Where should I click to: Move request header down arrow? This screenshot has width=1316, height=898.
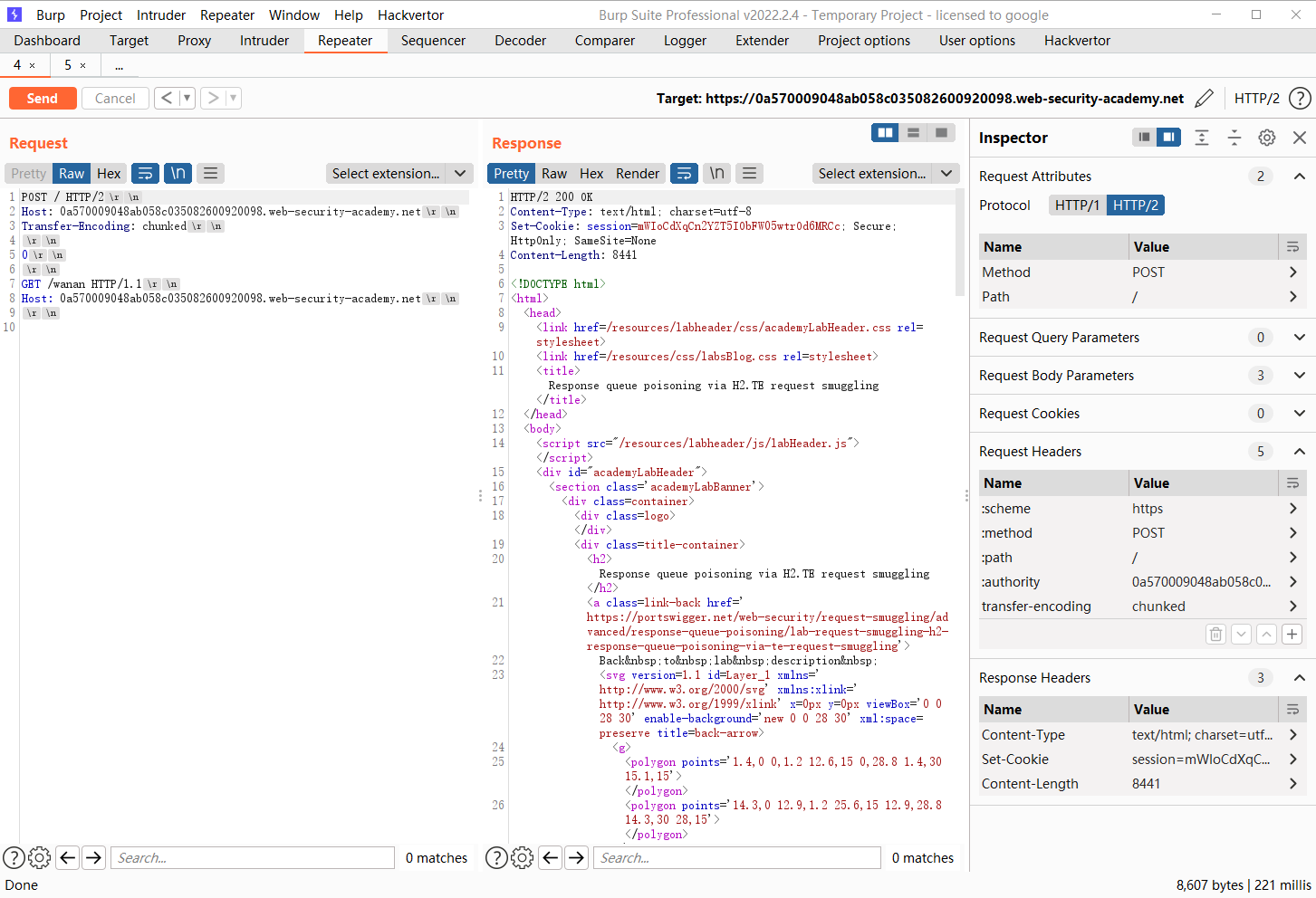(x=1242, y=634)
